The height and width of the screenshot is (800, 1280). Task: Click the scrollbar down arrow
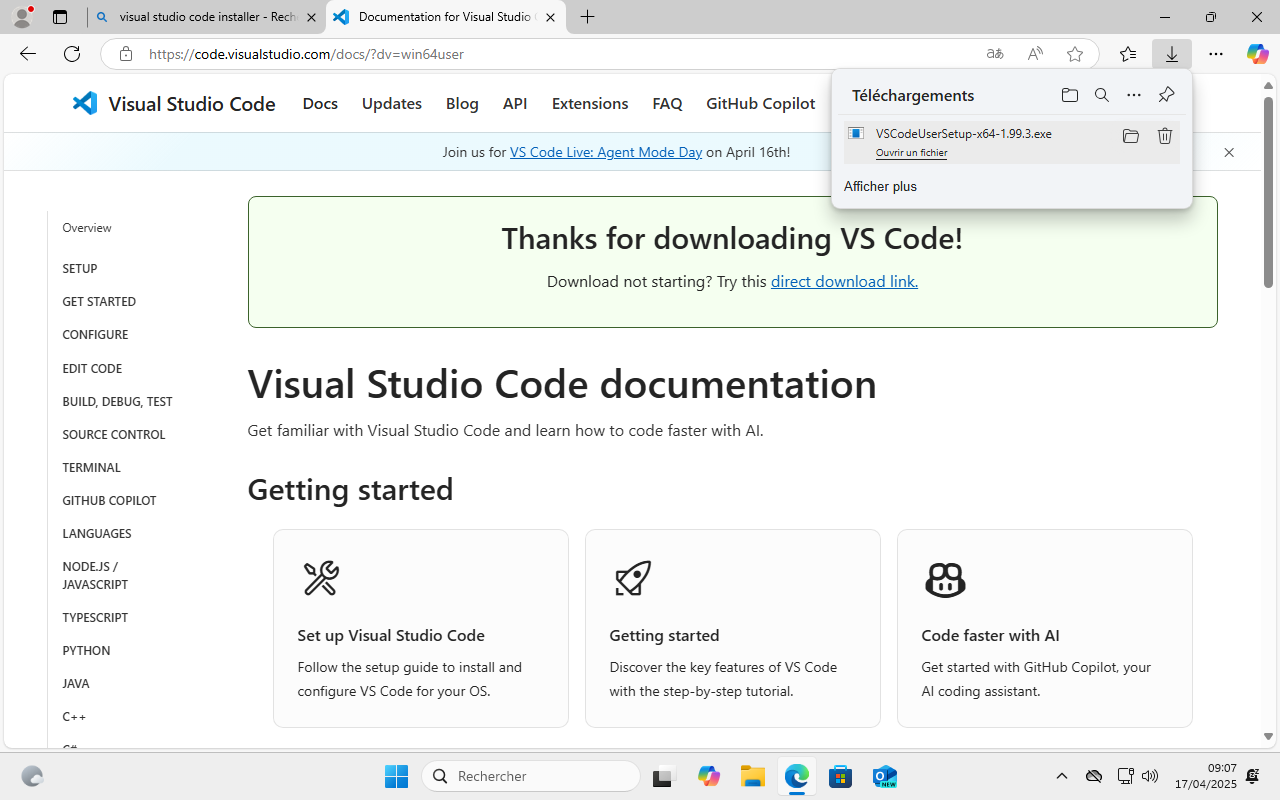point(1269,737)
